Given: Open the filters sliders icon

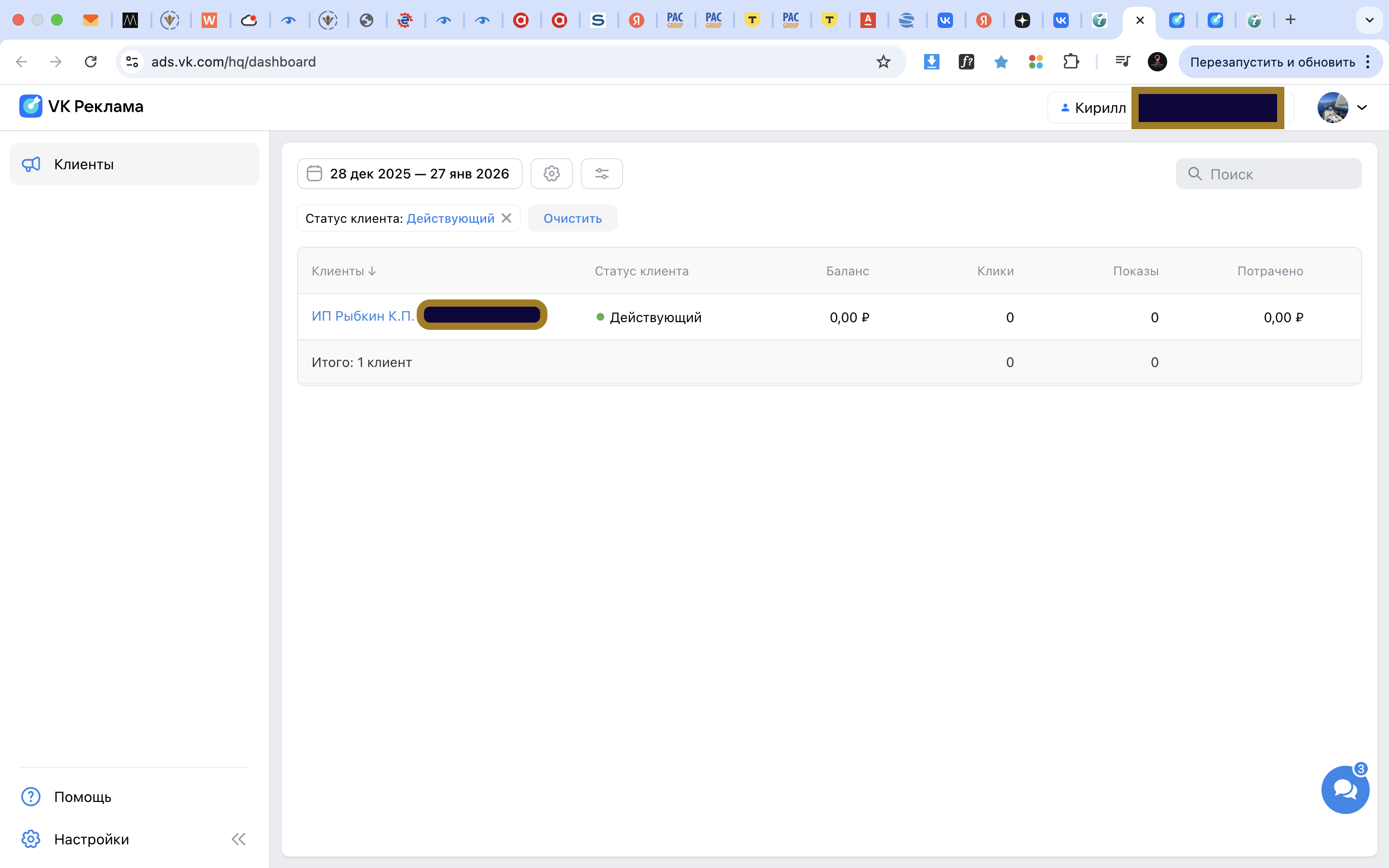Looking at the screenshot, I should point(601,174).
